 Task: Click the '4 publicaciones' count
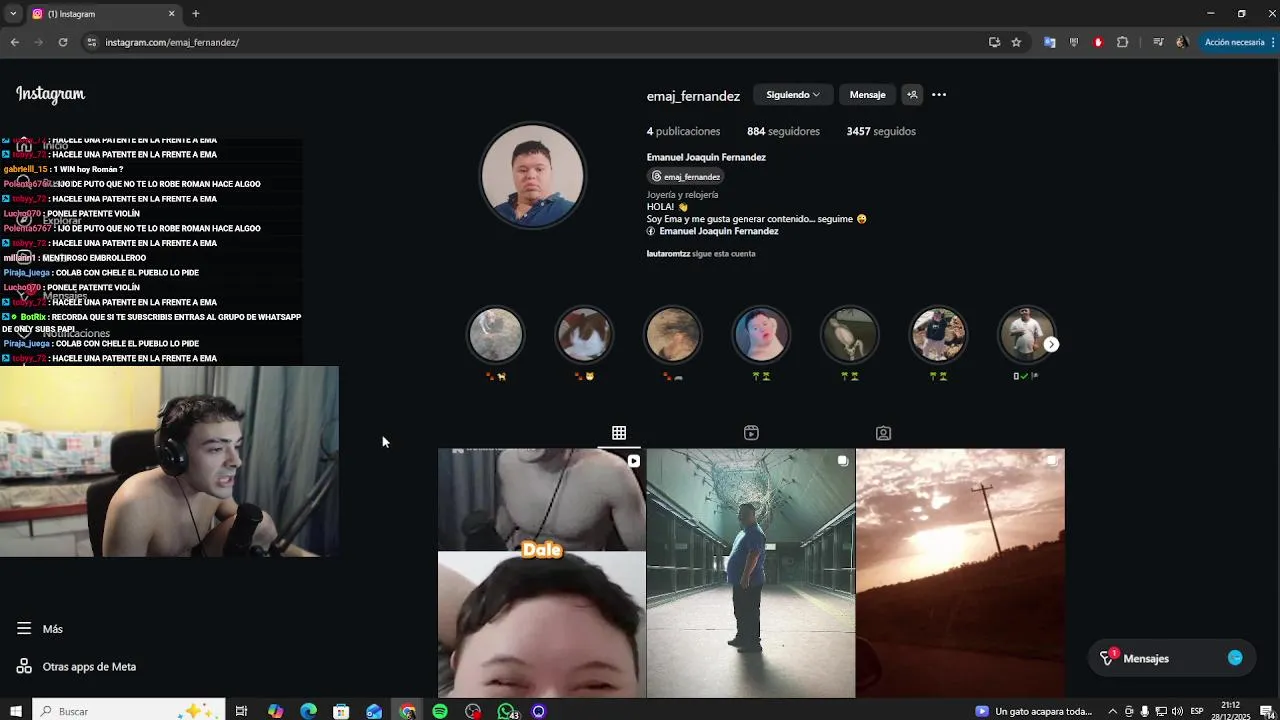tap(683, 132)
